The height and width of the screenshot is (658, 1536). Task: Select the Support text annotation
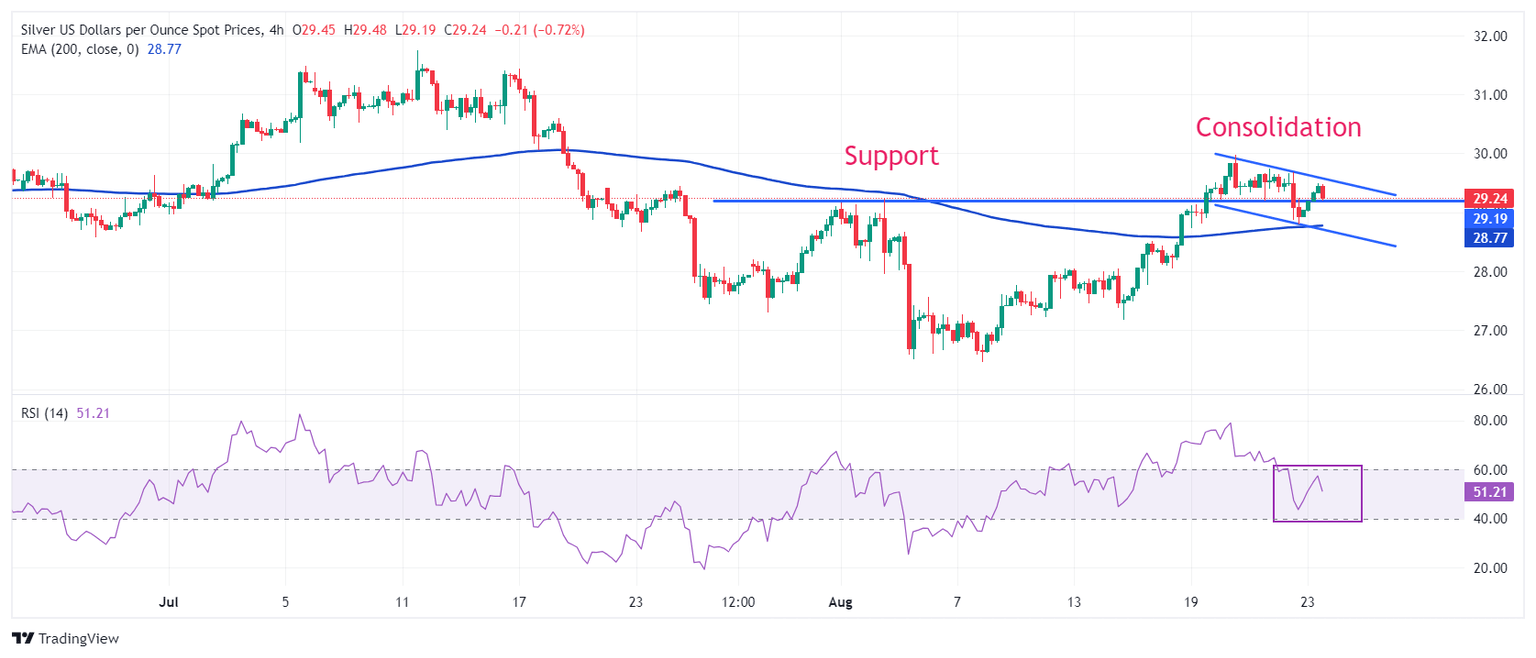click(891, 156)
